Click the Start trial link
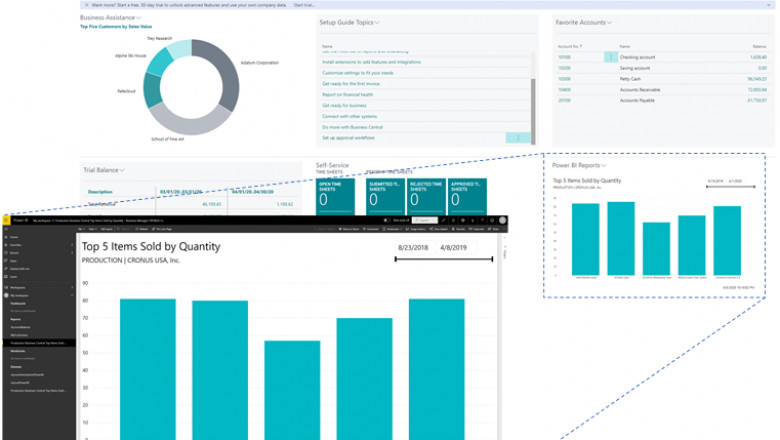Image resolution: width=780 pixels, height=440 pixels. tap(303, 5)
